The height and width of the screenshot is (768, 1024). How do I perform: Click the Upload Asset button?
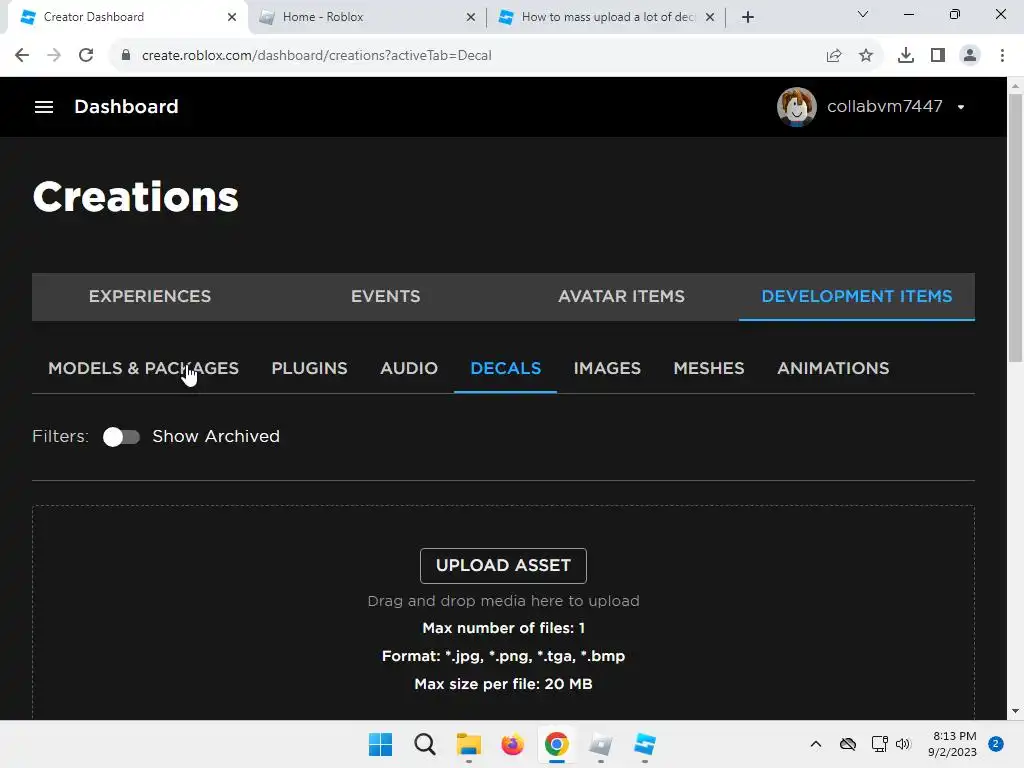(x=504, y=566)
